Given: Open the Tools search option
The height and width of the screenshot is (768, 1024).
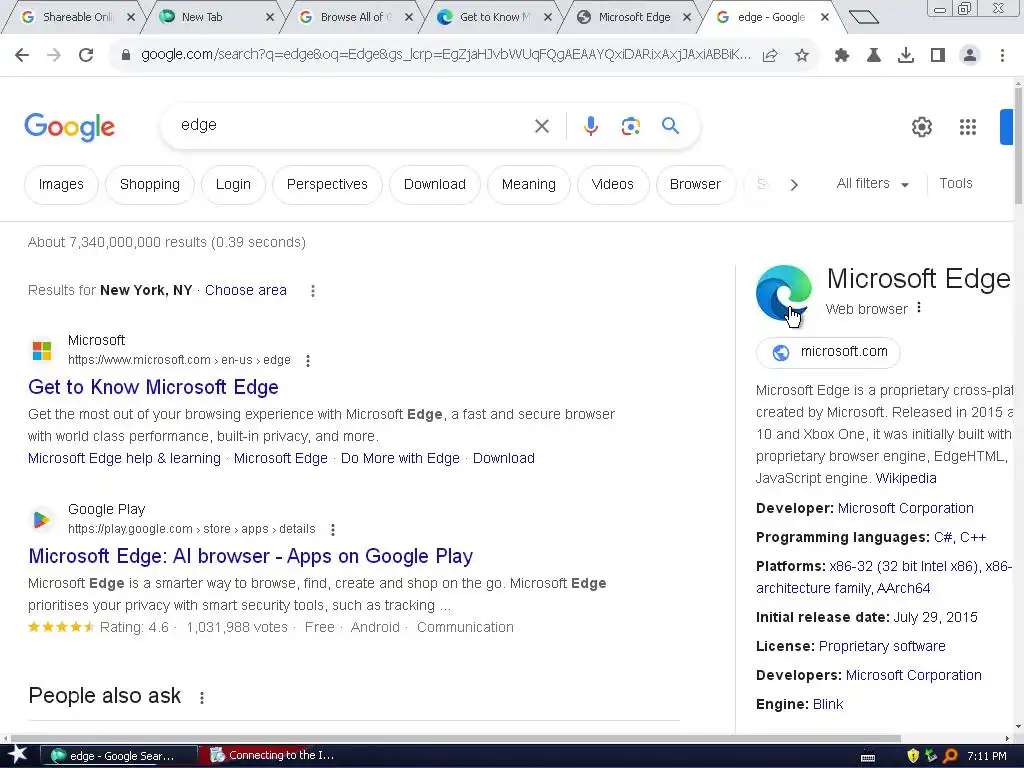Looking at the screenshot, I should point(955,184).
